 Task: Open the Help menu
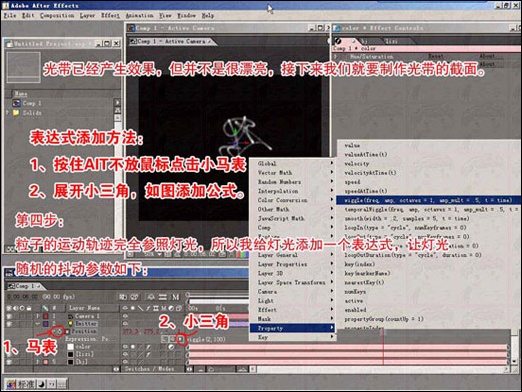pos(208,16)
